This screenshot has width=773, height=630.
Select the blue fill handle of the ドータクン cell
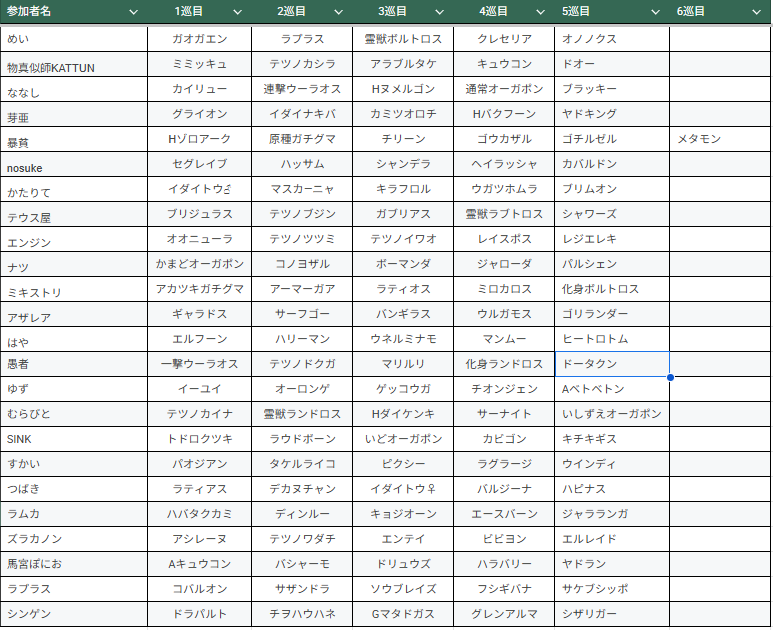(670, 377)
